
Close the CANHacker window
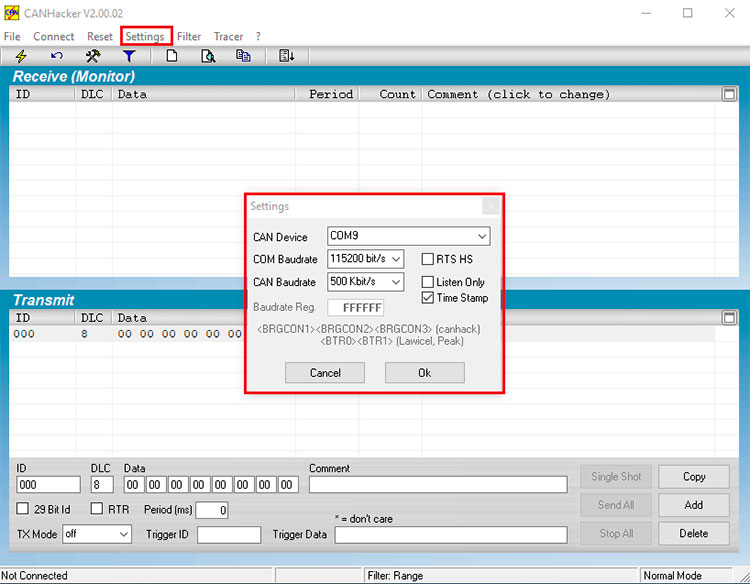(x=729, y=13)
